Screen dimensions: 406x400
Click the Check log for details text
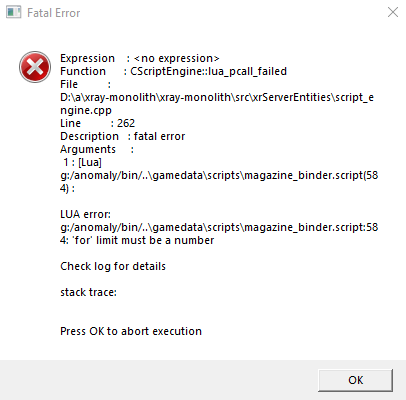point(113,266)
